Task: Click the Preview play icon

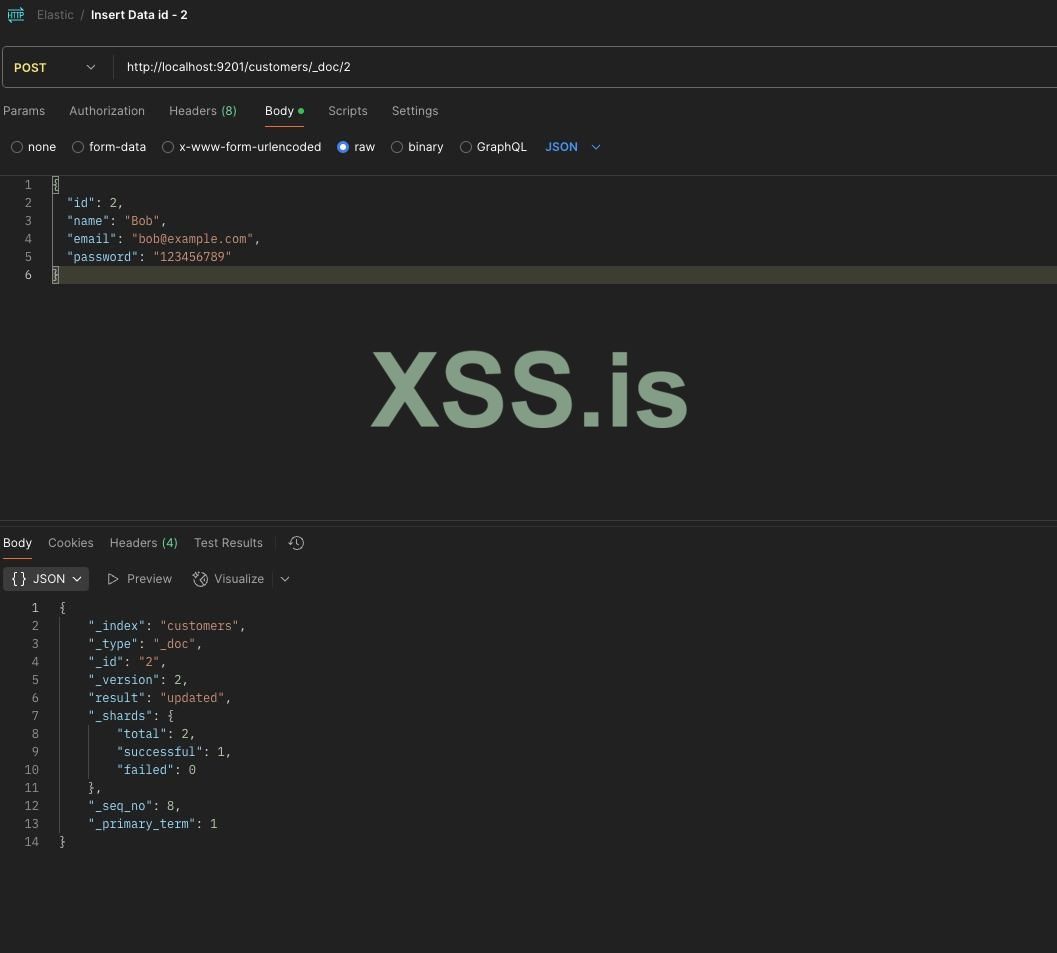Action: pos(113,579)
